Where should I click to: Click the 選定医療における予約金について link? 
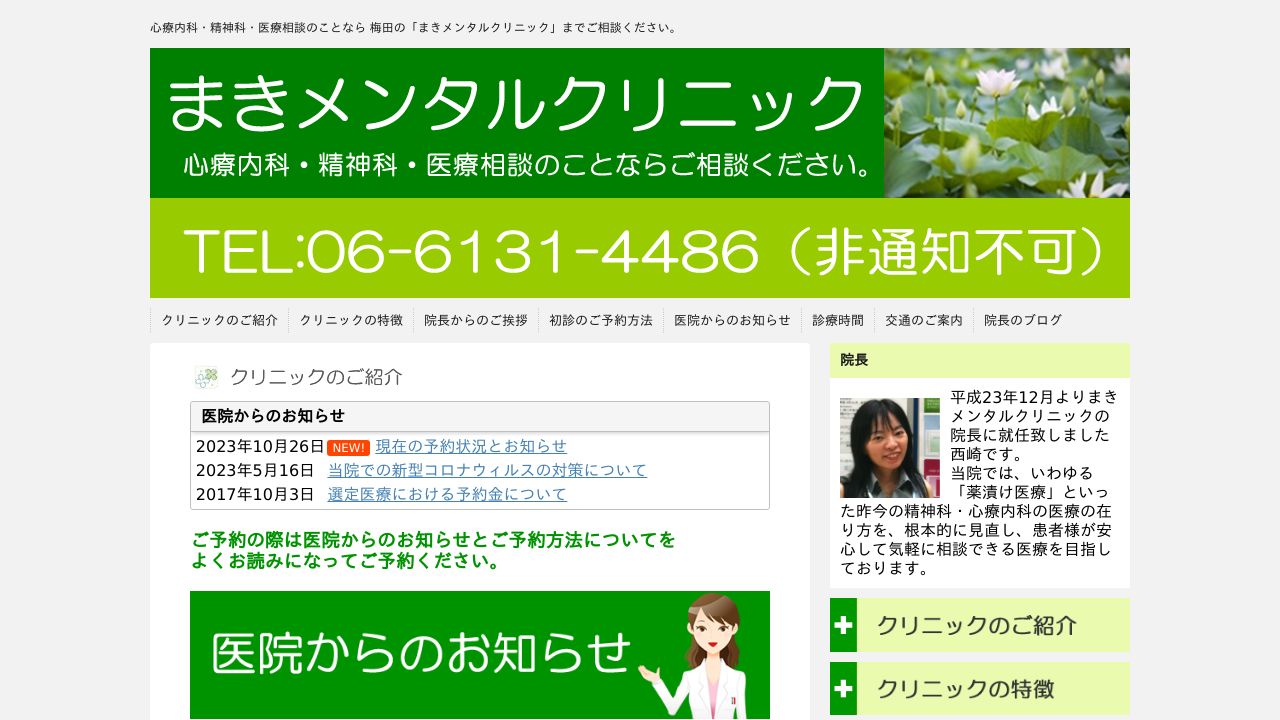pos(447,494)
